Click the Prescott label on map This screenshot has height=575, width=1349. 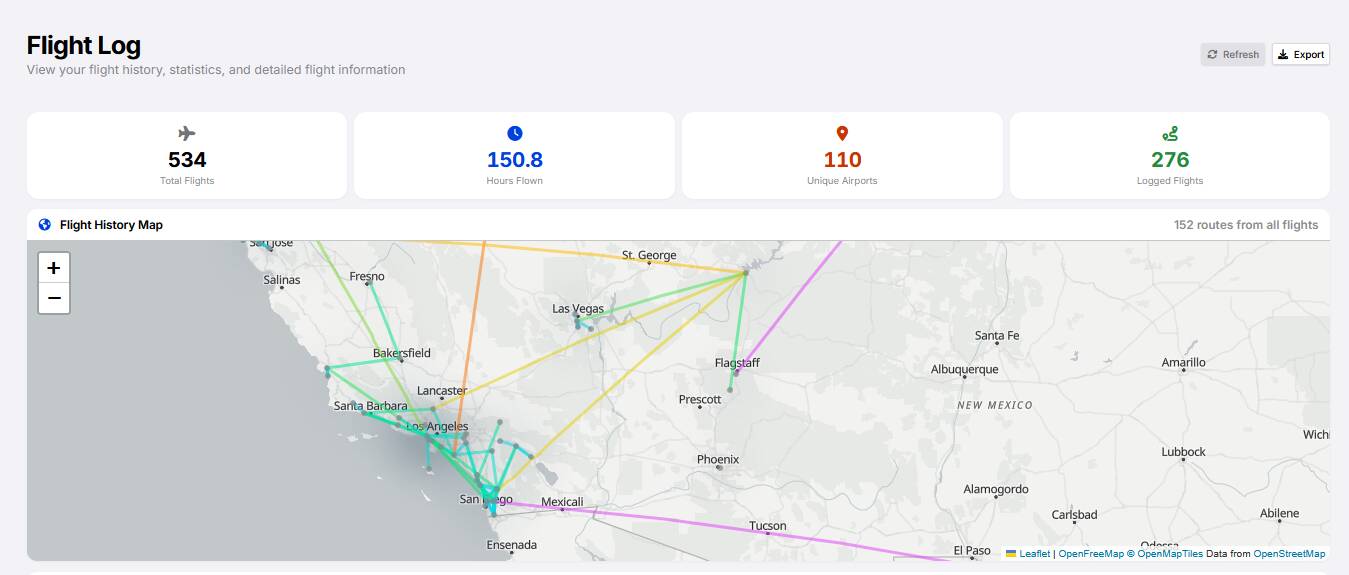point(700,399)
